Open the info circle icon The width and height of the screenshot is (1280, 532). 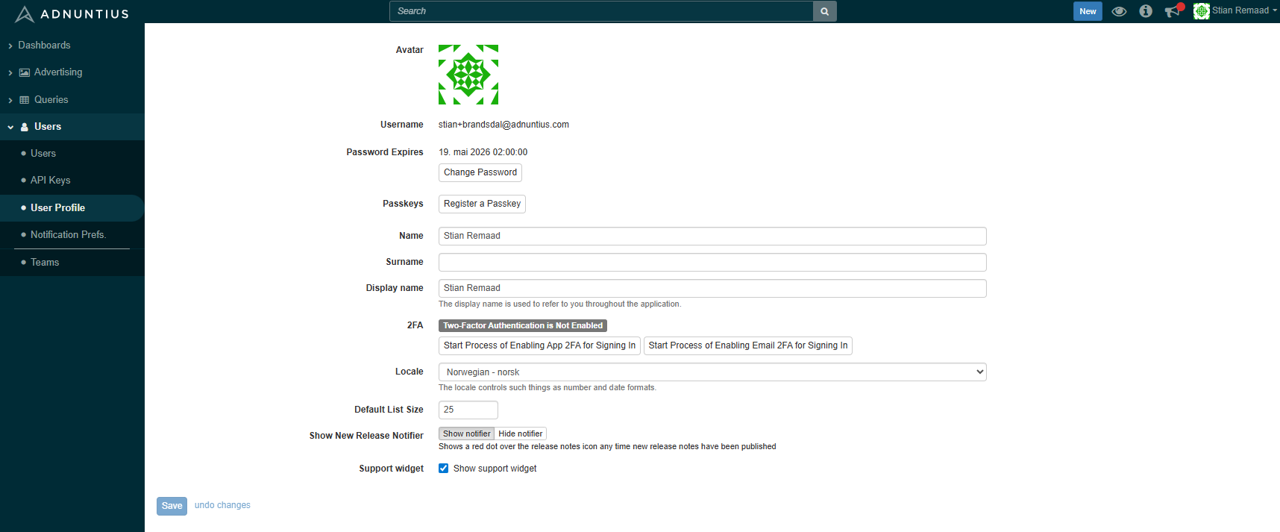coord(1146,11)
